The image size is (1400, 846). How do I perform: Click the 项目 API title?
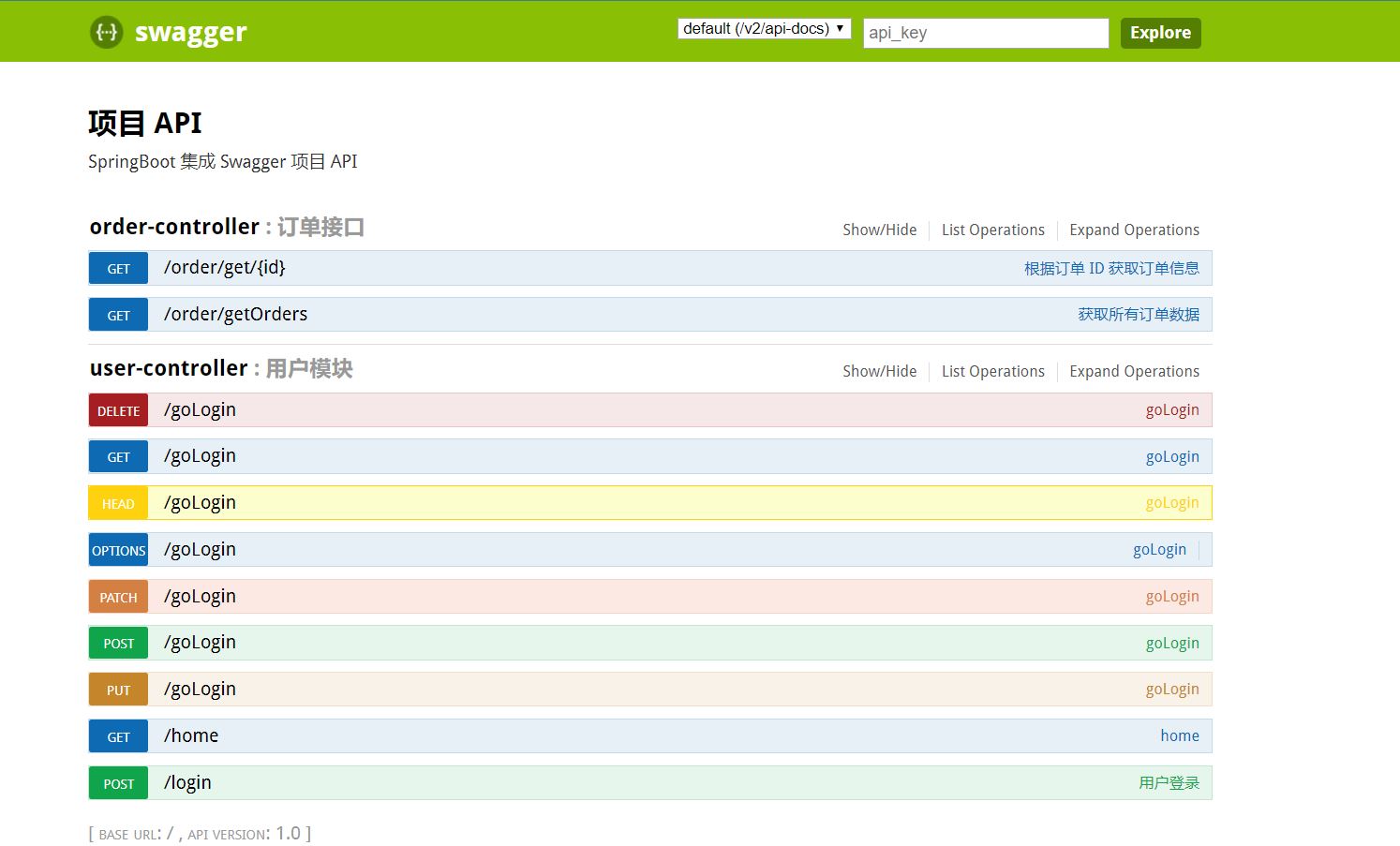[145, 123]
